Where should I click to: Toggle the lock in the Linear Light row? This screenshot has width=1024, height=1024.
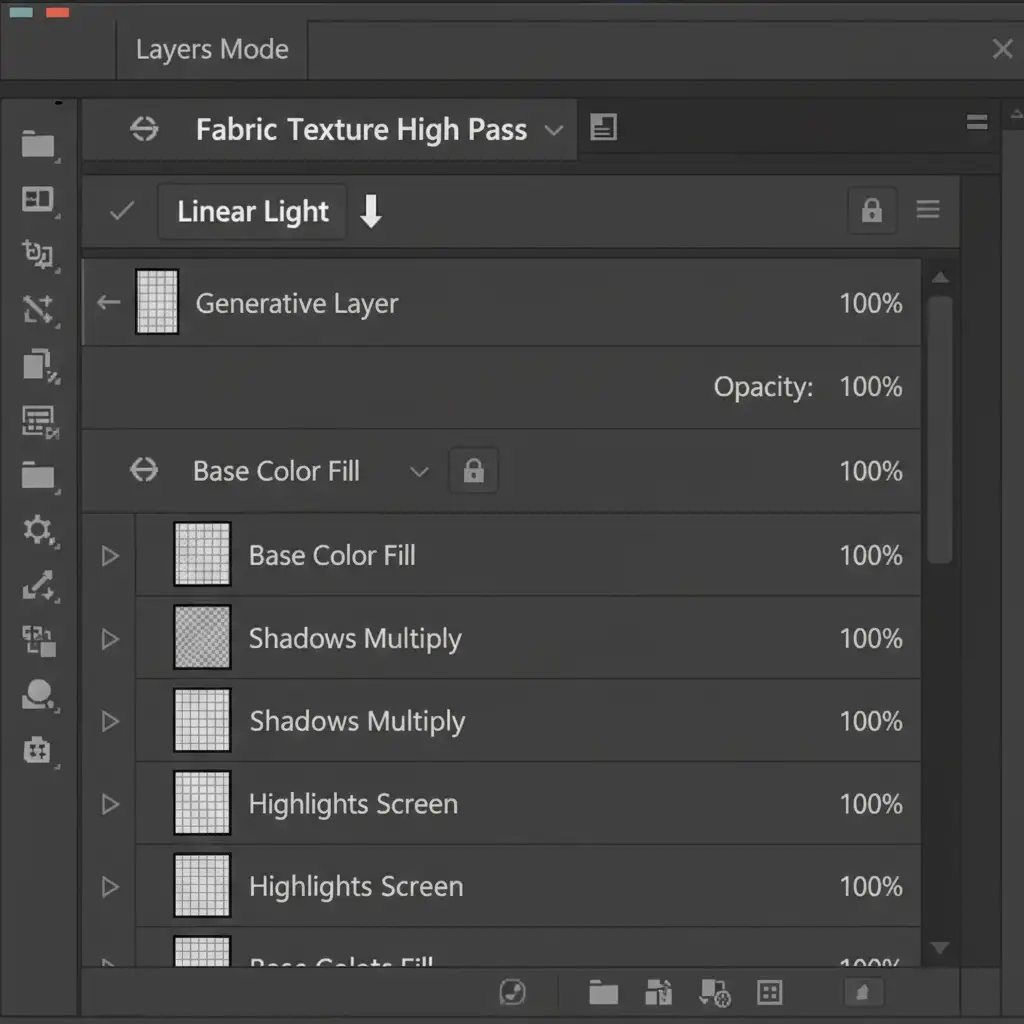tap(871, 210)
